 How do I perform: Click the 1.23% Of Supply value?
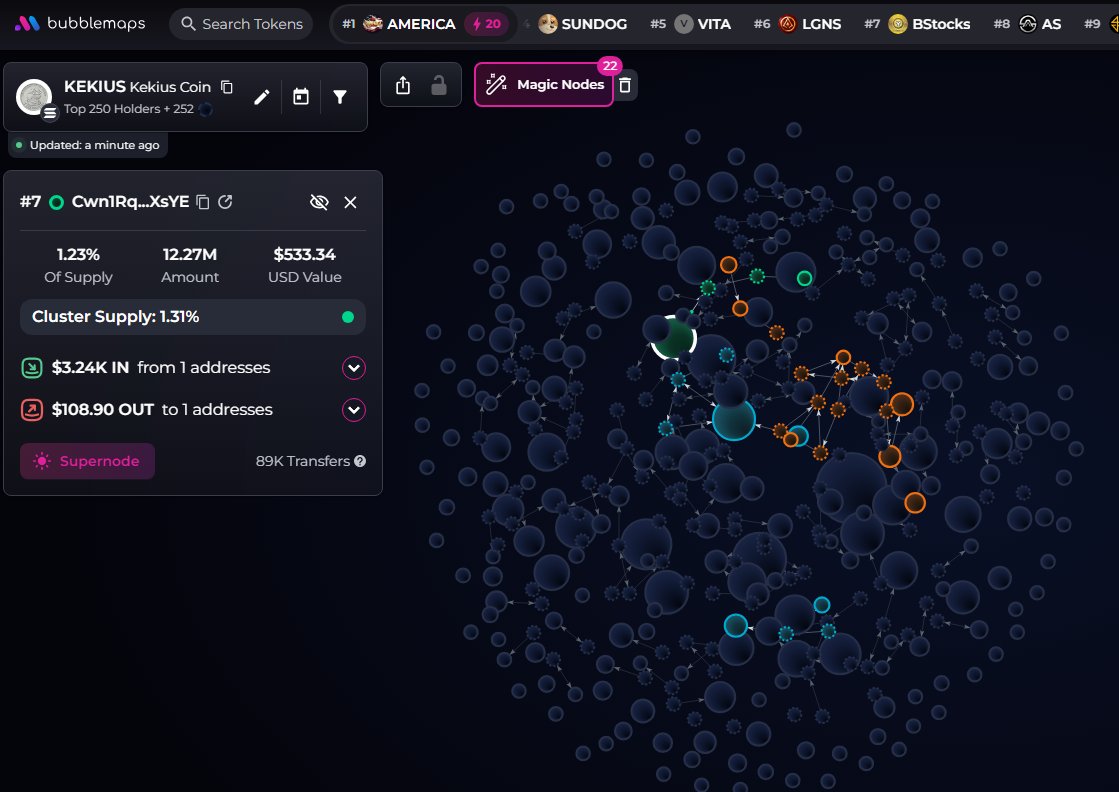tap(79, 255)
